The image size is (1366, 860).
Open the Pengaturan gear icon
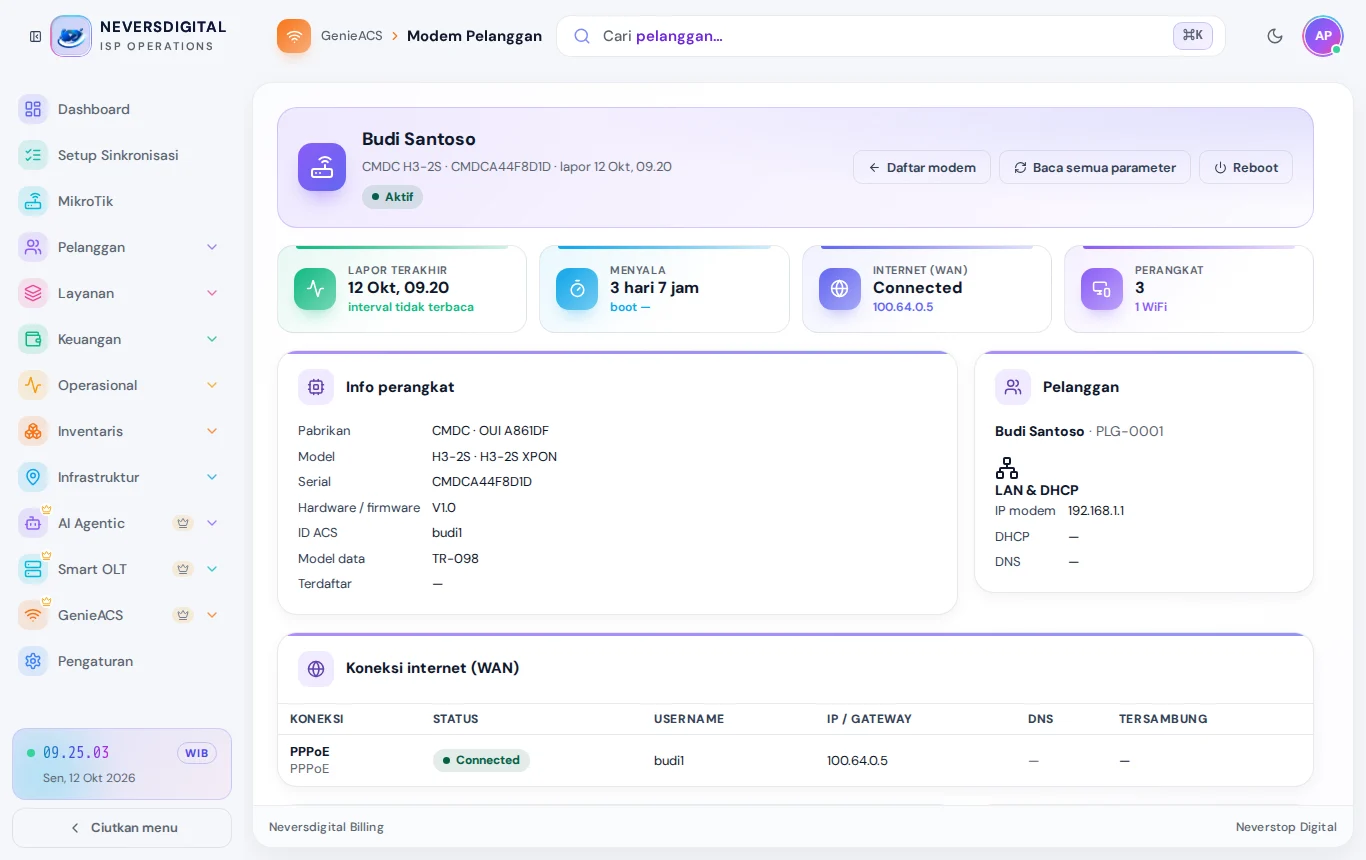[33, 661]
